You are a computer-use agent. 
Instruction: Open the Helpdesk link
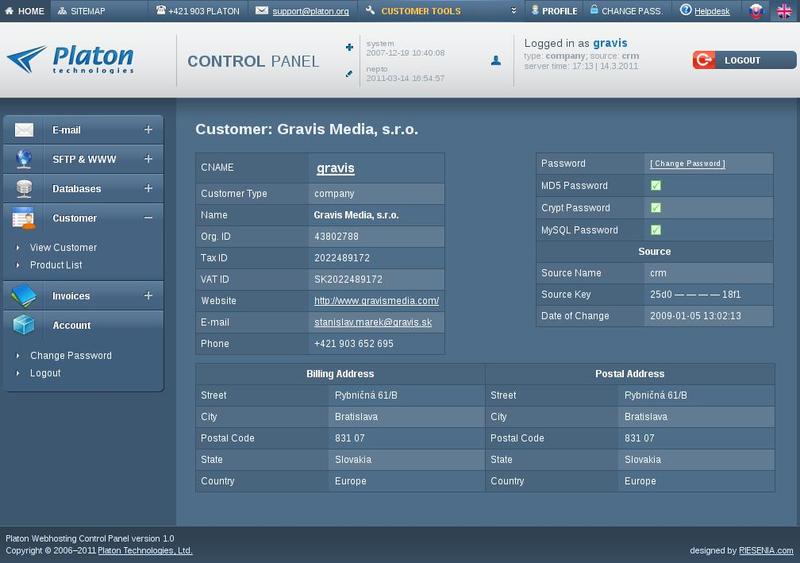coord(712,11)
